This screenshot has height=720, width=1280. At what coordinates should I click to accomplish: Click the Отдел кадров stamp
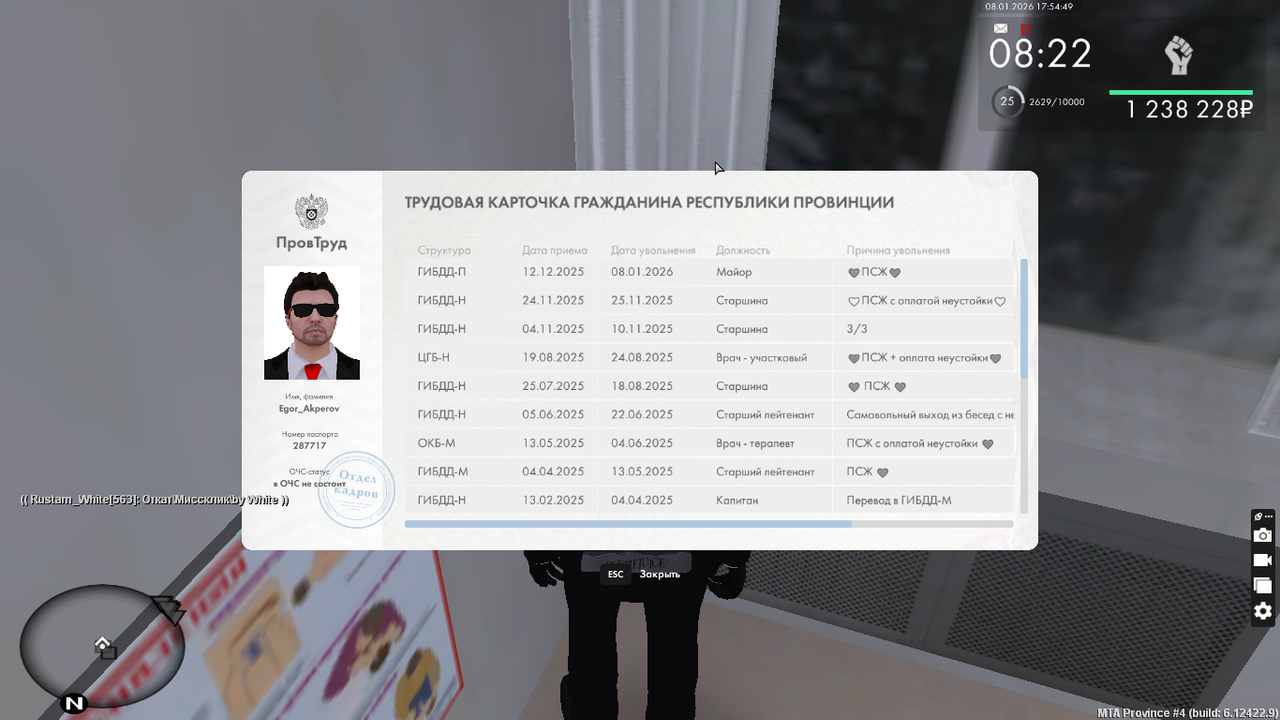click(356, 490)
